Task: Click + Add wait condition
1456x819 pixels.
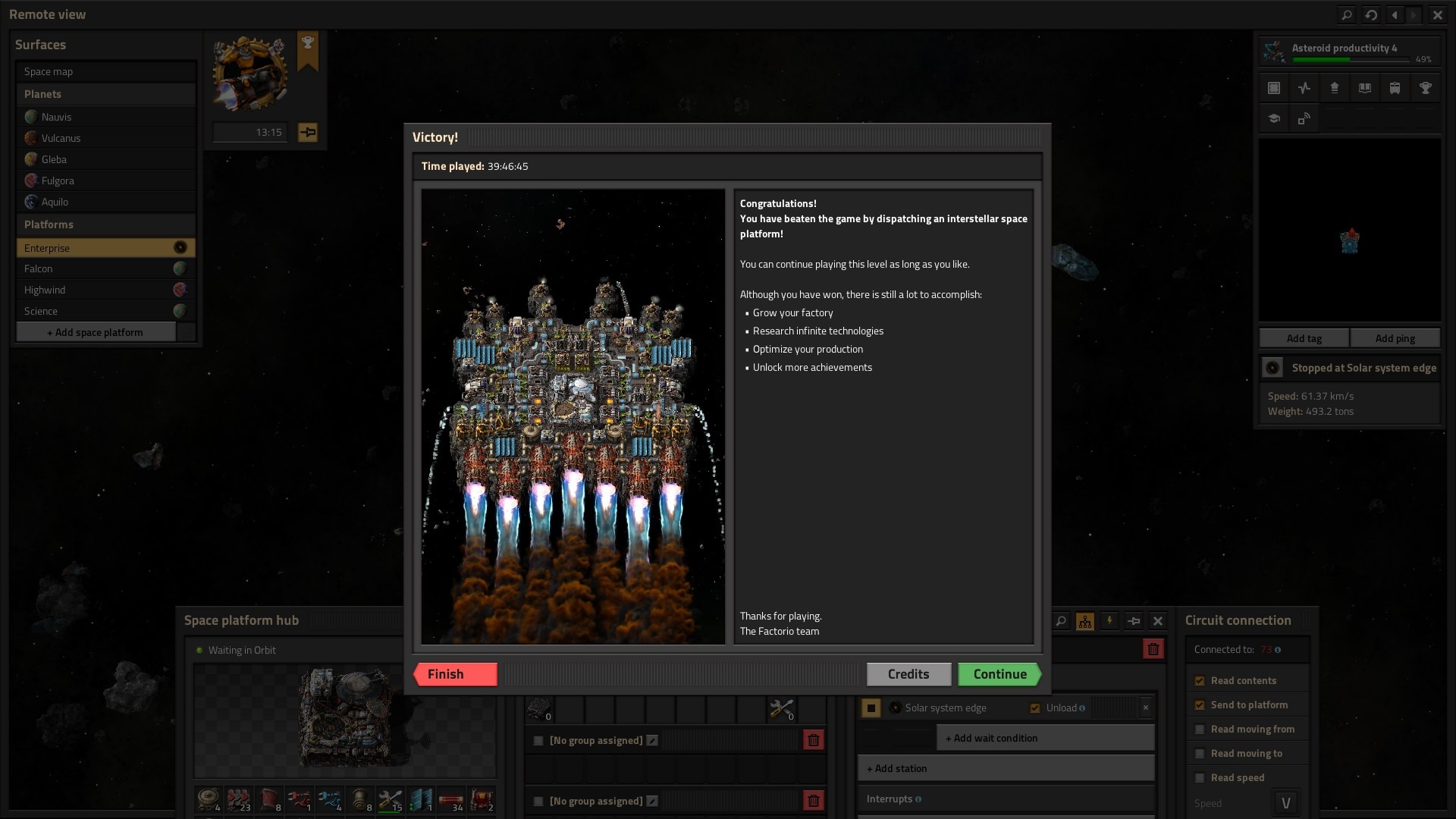Action: pyautogui.click(x=1046, y=738)
